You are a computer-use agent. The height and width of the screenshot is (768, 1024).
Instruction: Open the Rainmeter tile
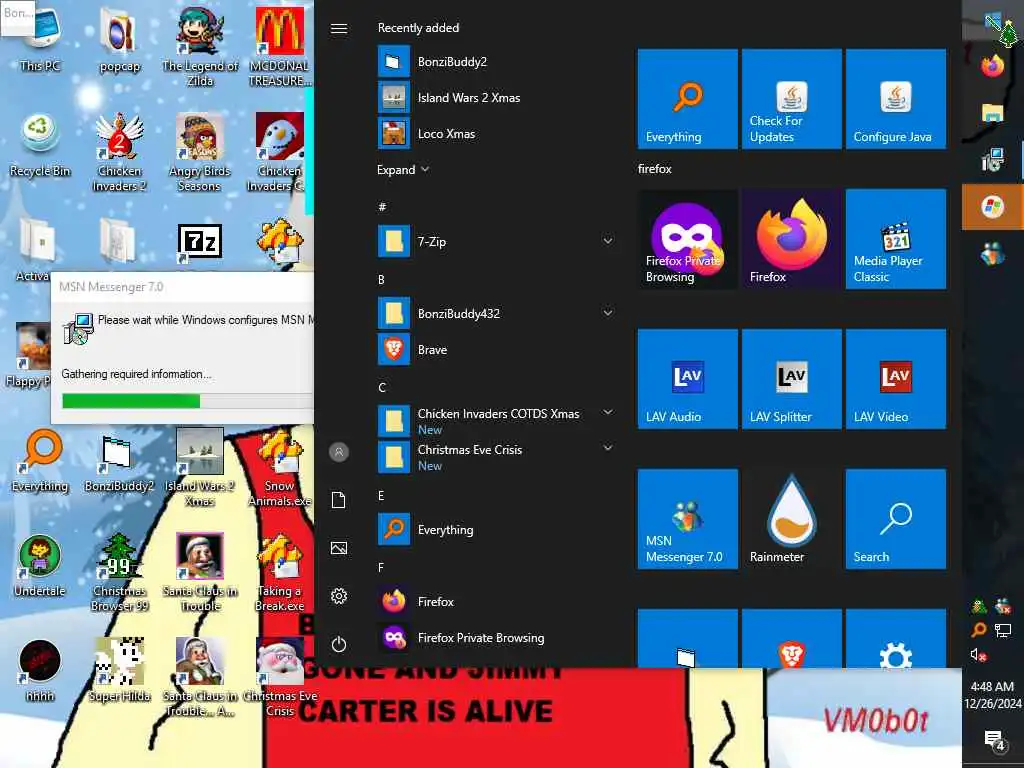click(x=792, y=519)
